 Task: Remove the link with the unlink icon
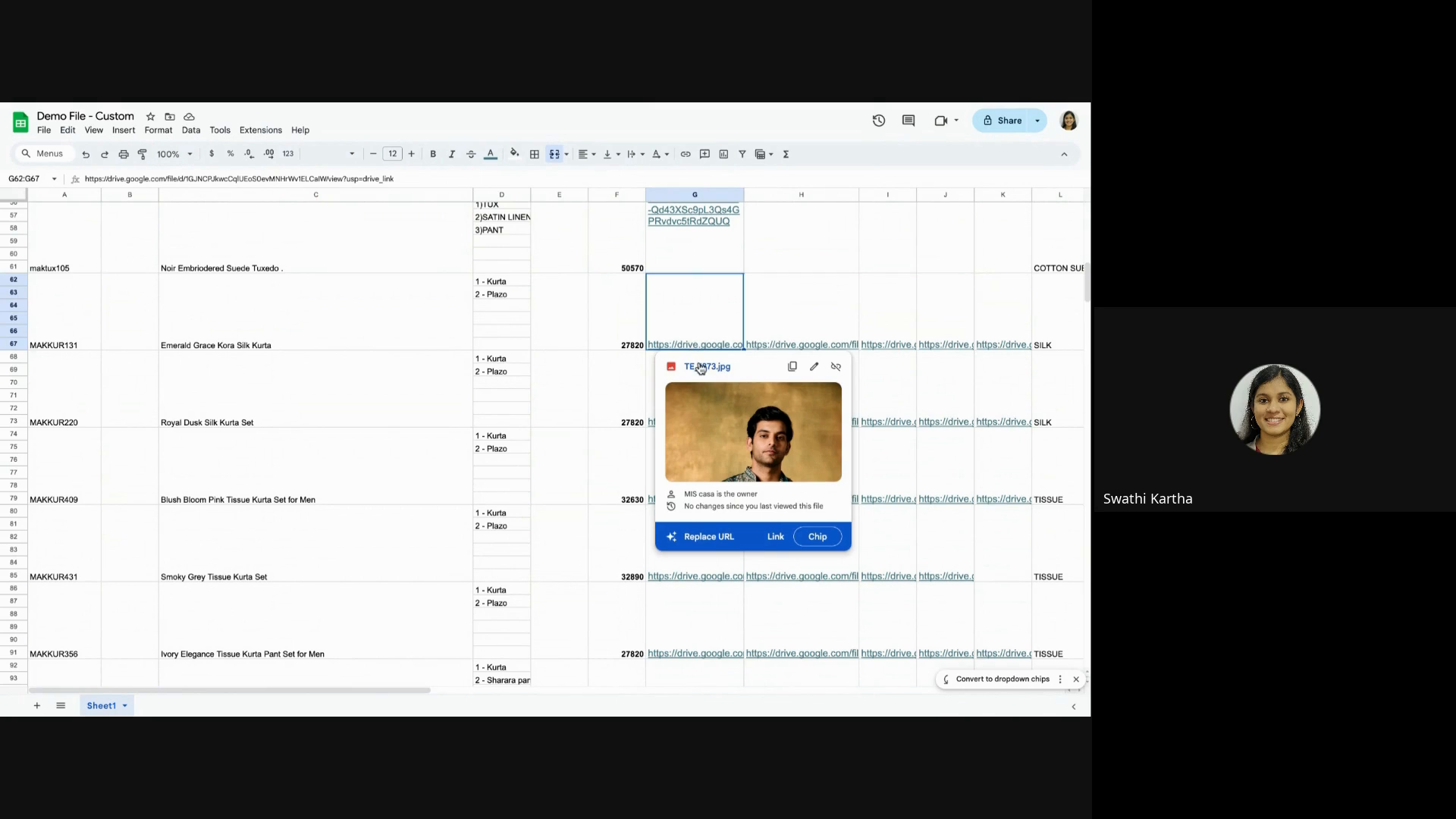point(836,366)
